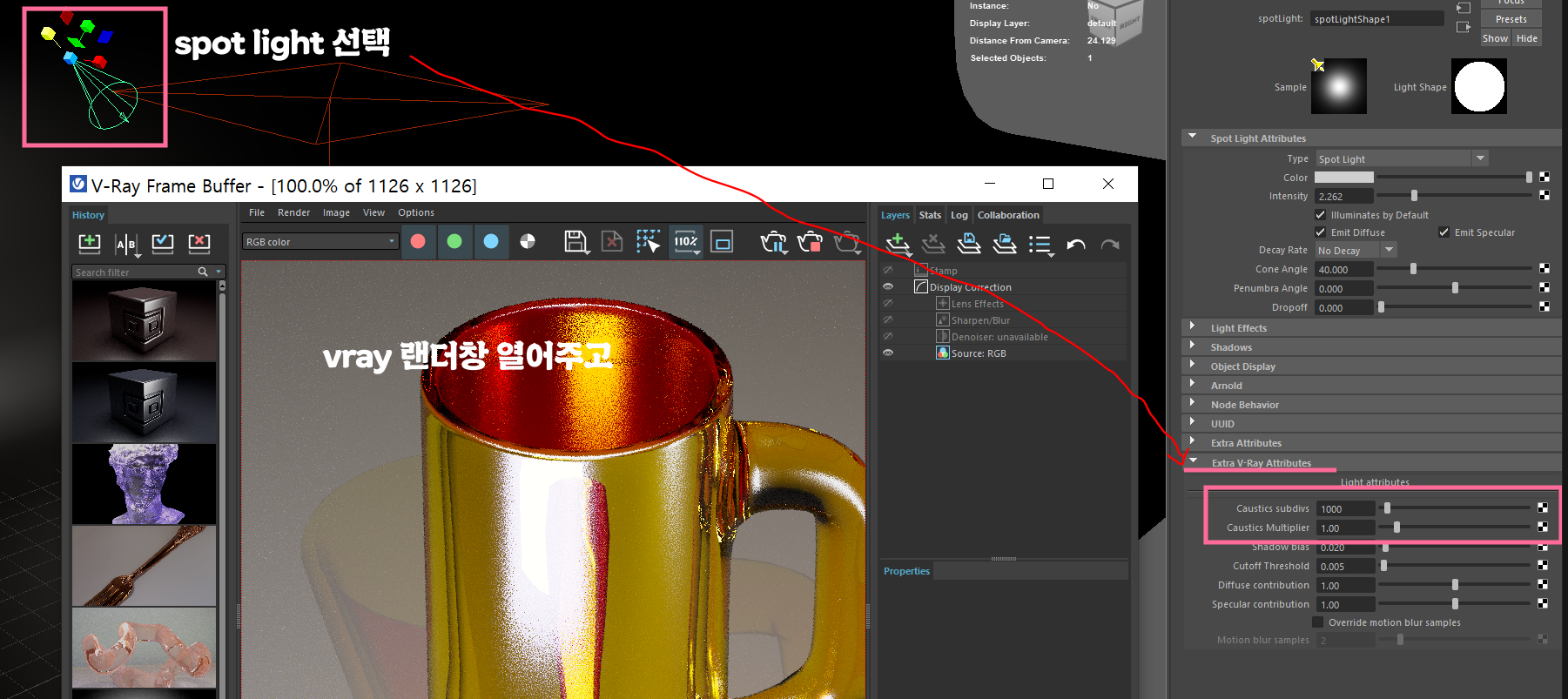
Task: Open the A/B compare tool
Action: coord(127,244)
